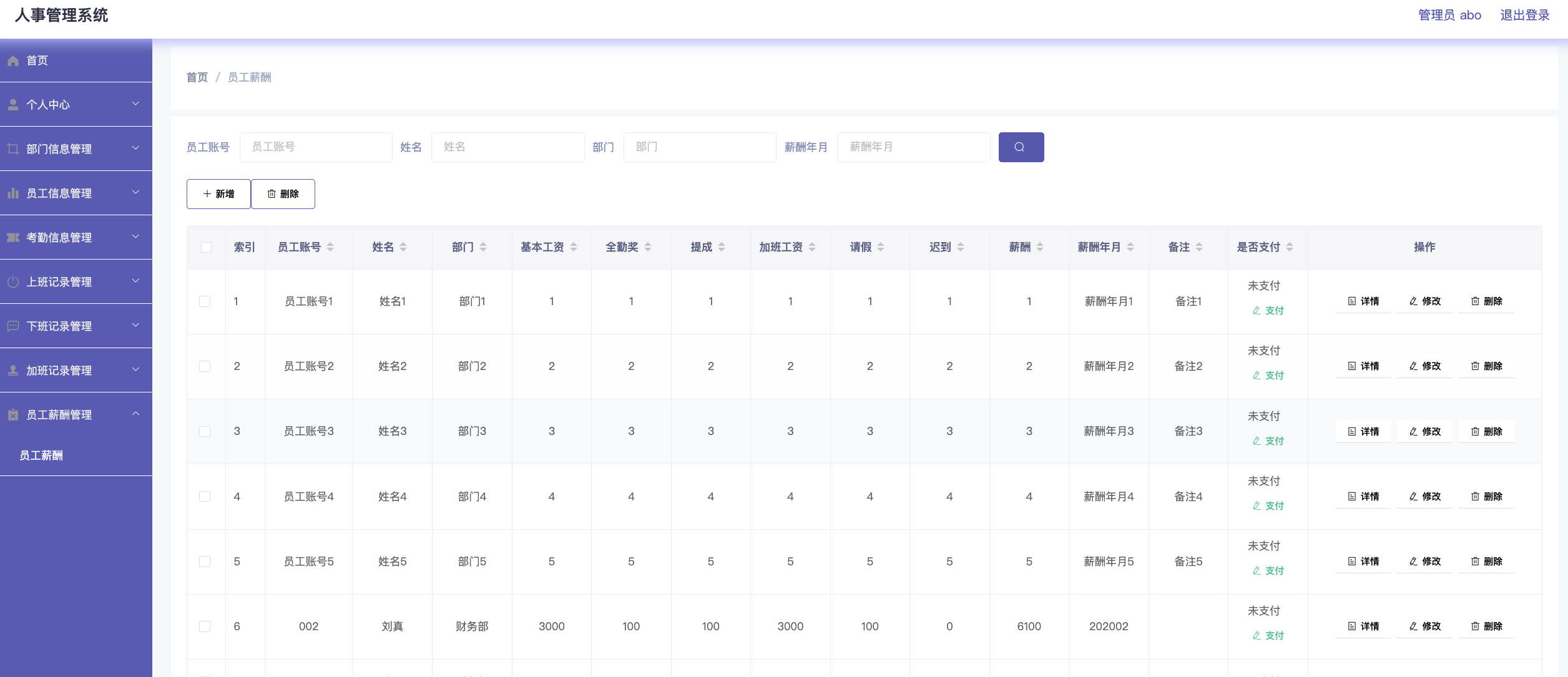The height and width of the screenshot is (677, 1568).
Task: Check the row for 员工账号2
Action: [x=205, y=366]
